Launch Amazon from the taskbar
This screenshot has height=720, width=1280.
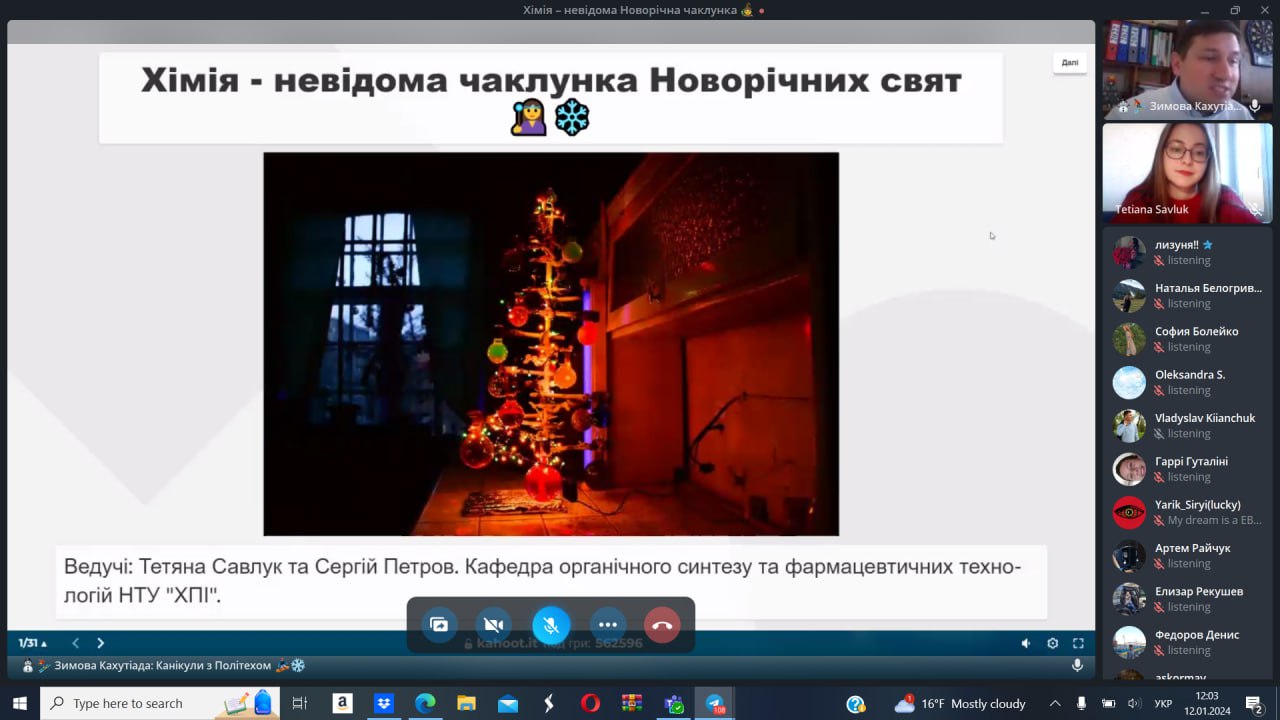[x=342, y=703]
